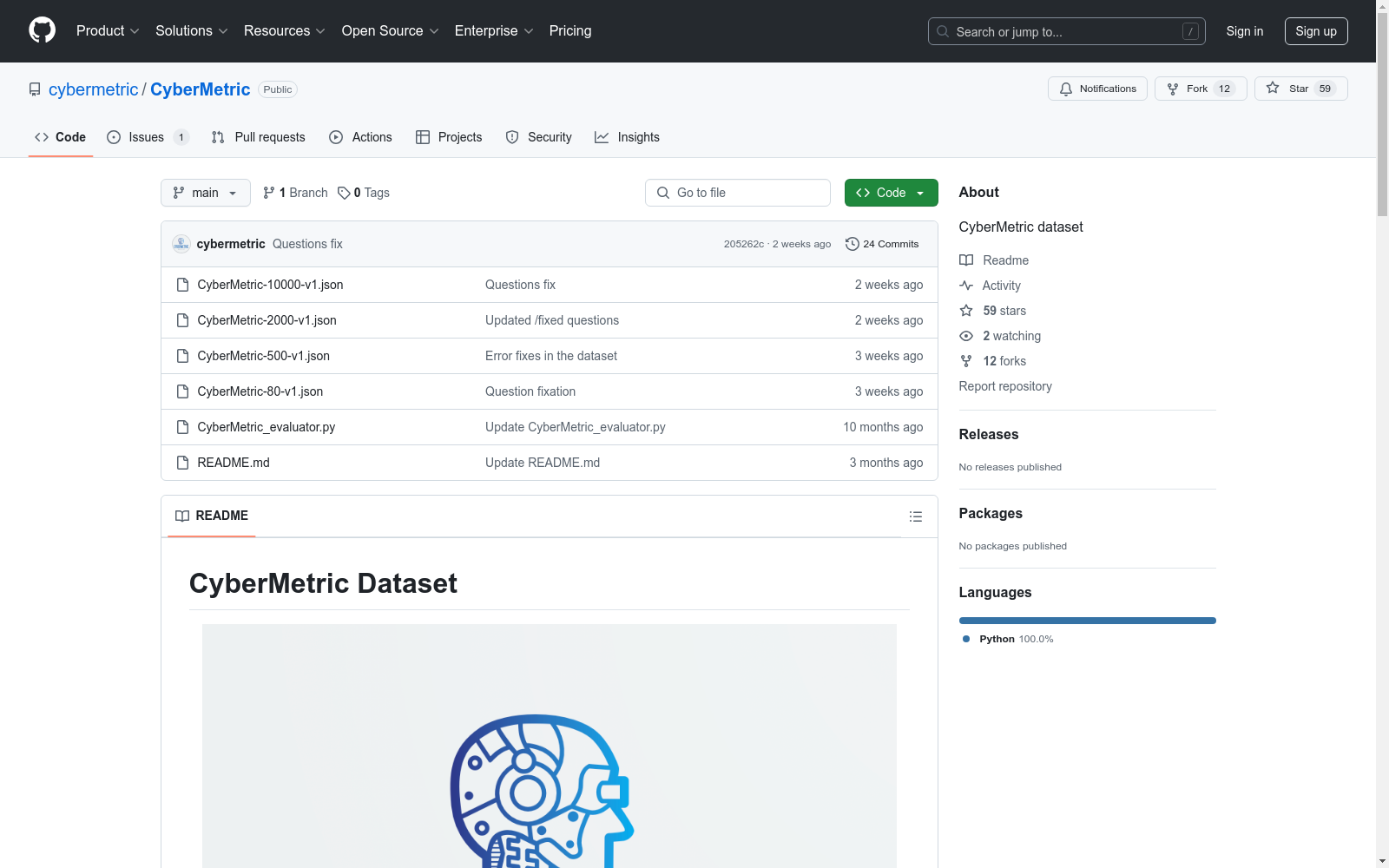Expand the Enterprise menu

pos(494,31)
